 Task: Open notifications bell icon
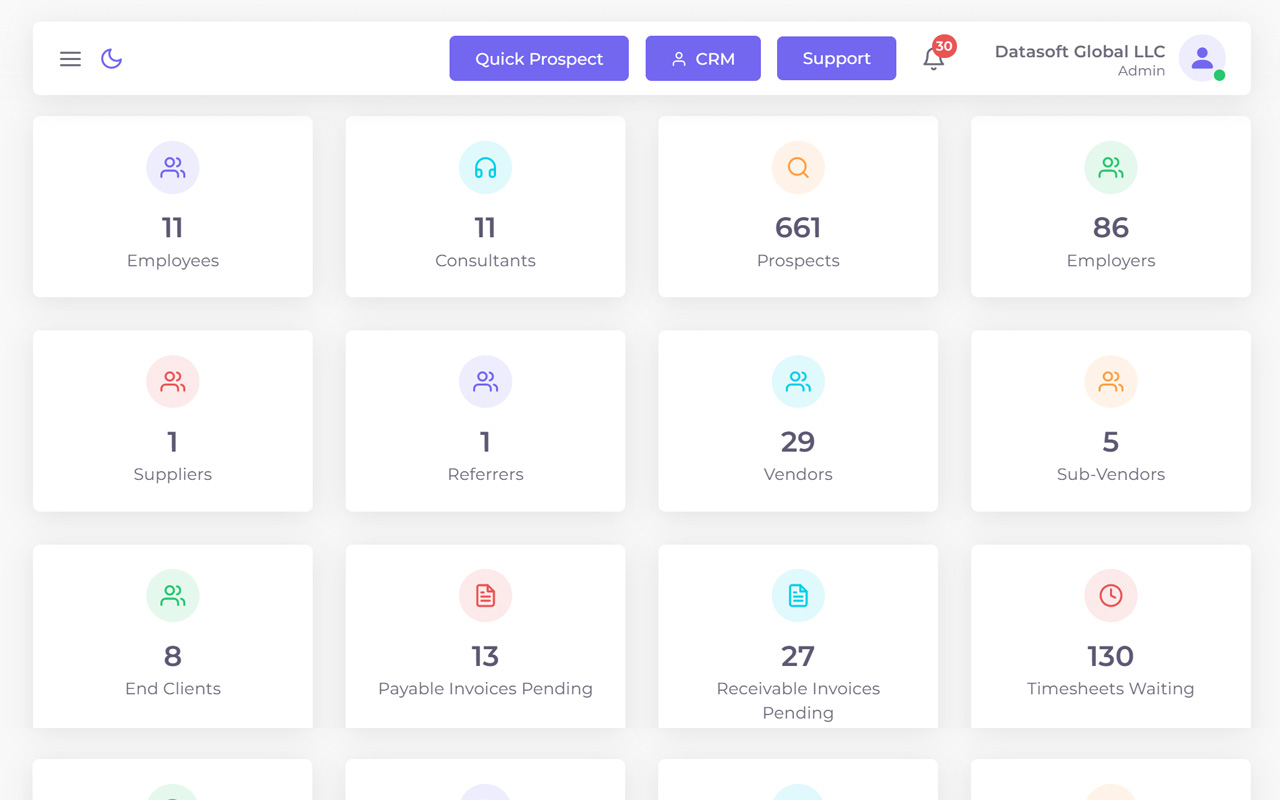933,60
